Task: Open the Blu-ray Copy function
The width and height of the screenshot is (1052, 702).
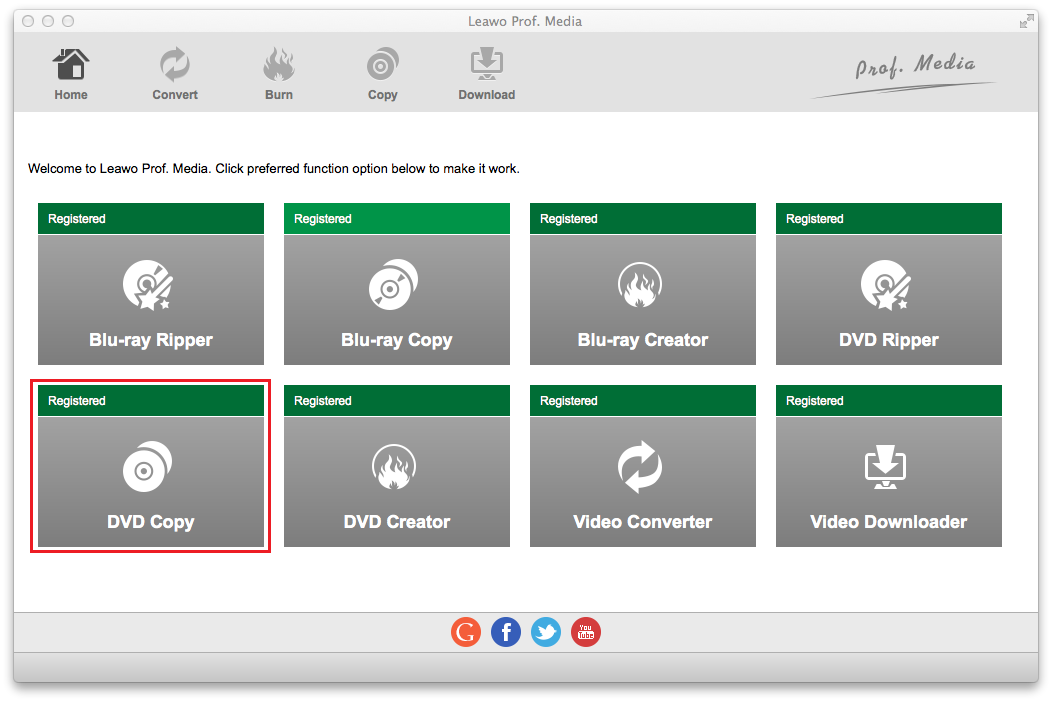Action: tap(397, 300)
